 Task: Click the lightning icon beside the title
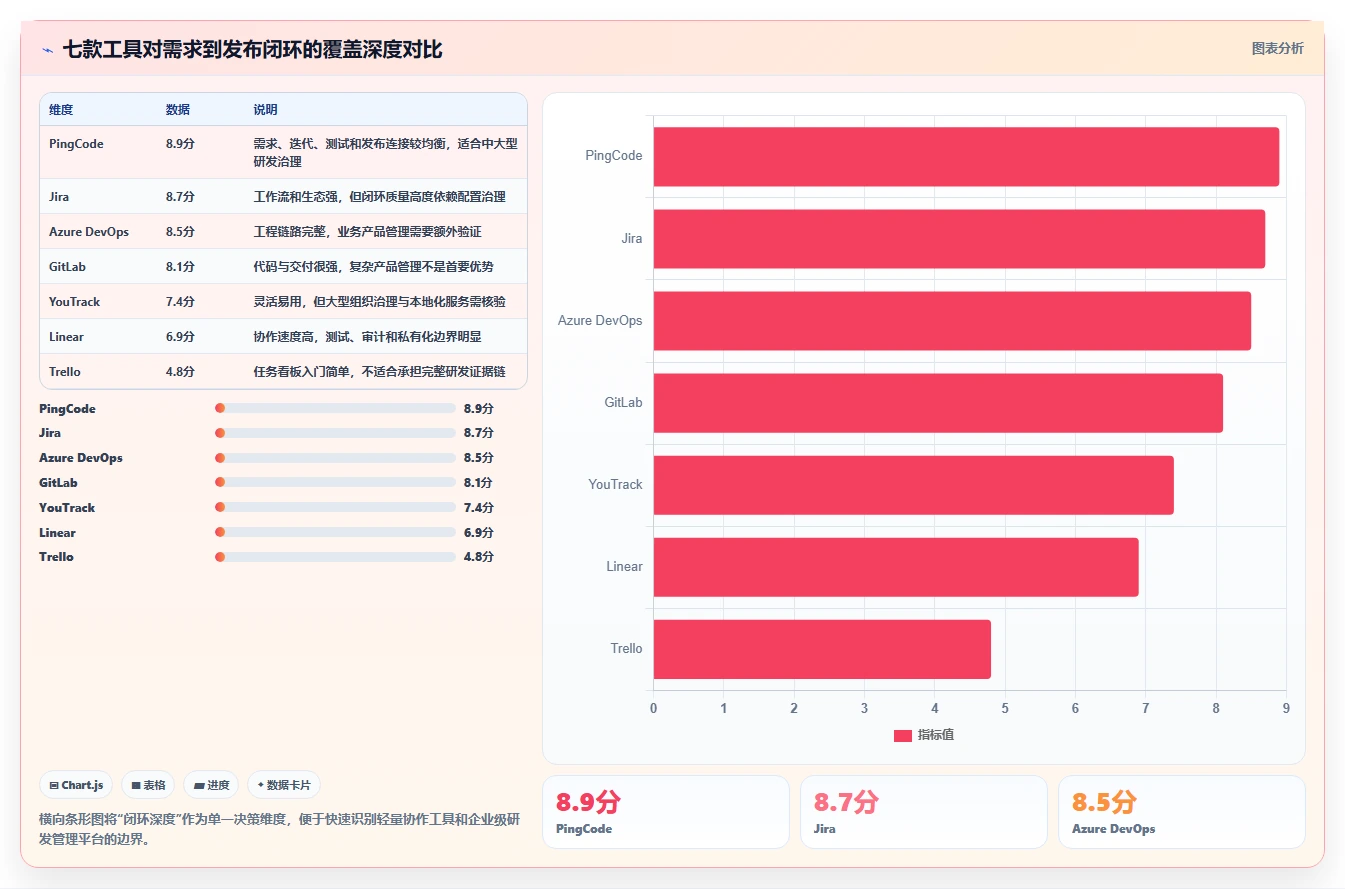47,50
